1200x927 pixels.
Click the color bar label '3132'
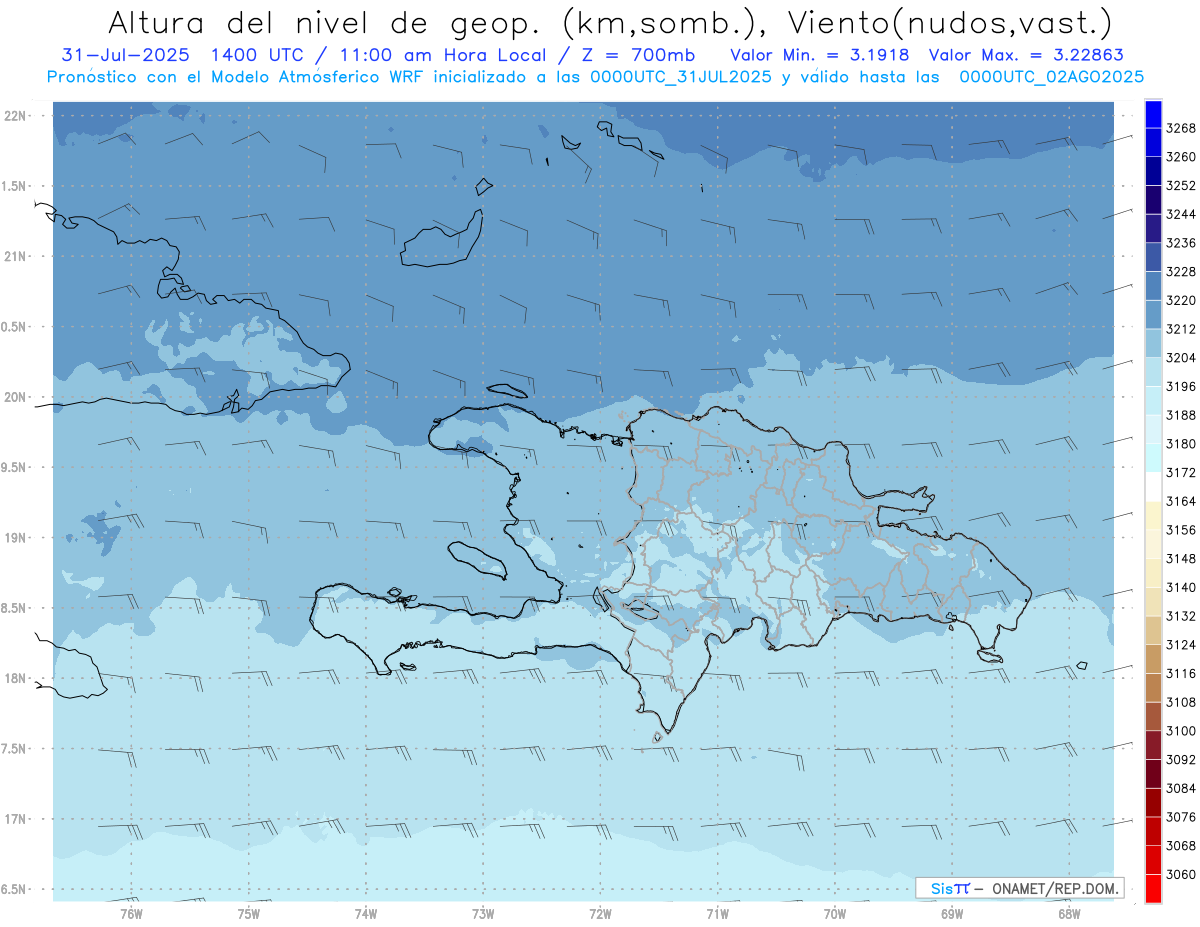tap(1180, 616)
